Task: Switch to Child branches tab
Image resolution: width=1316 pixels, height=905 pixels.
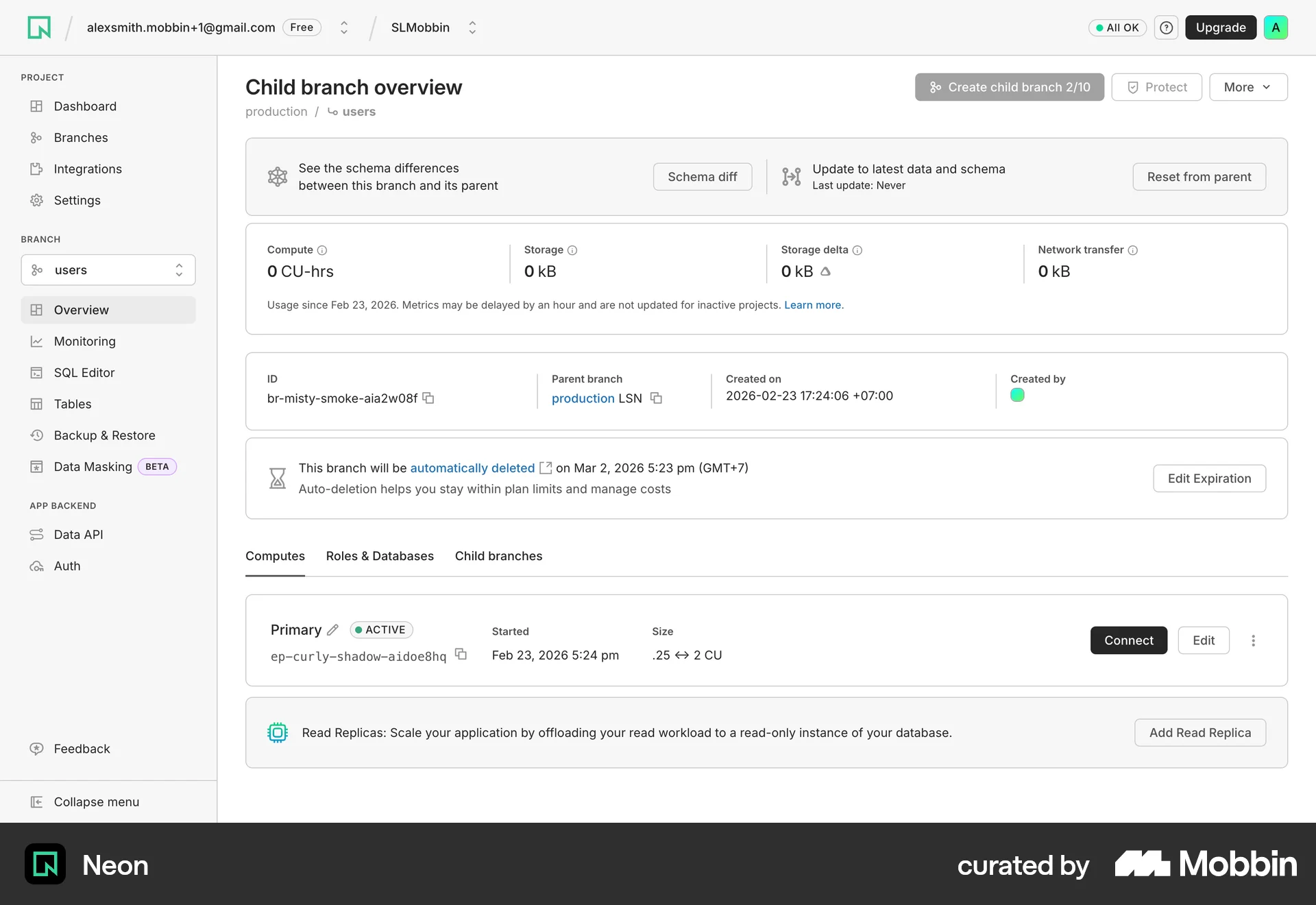Action: pyautogui.click(x=498, y=556)
